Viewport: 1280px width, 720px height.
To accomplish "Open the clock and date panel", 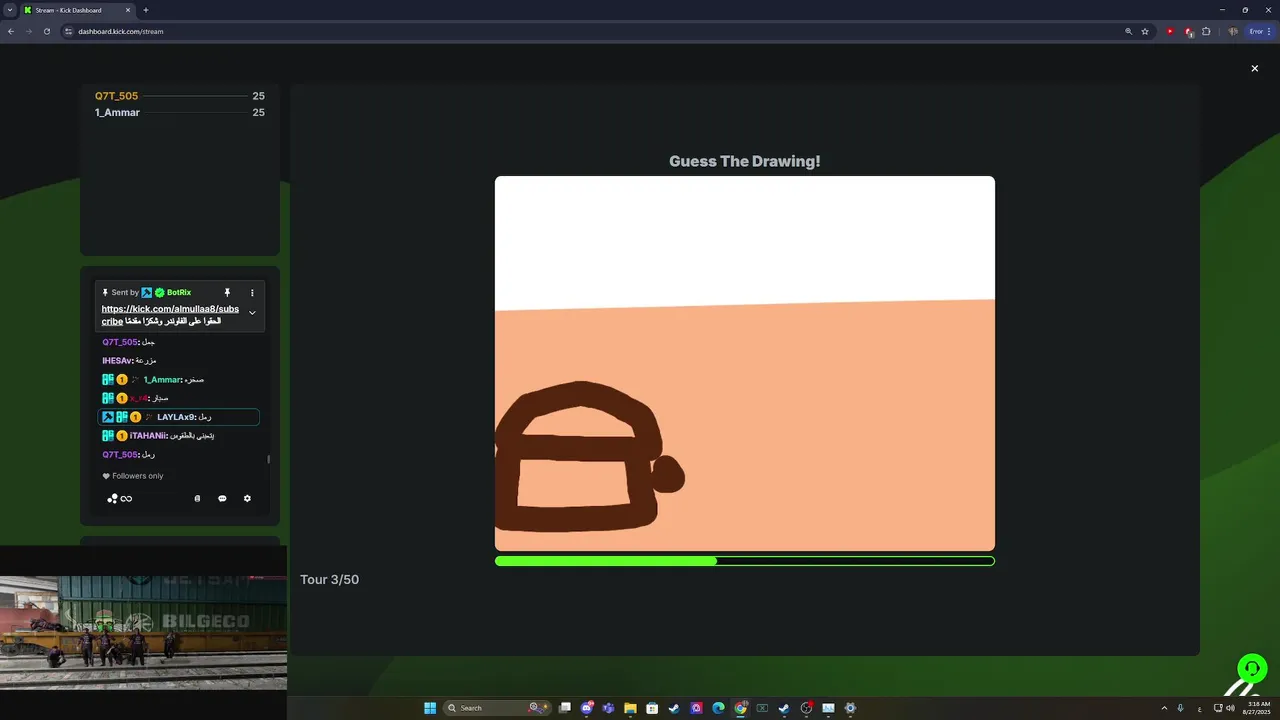I will (1258, 708).
